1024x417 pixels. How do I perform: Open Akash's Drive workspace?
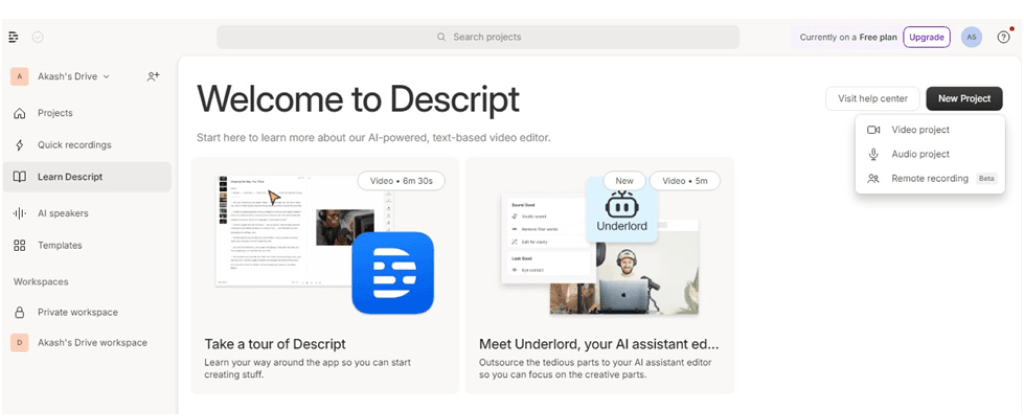pos(92,343)
